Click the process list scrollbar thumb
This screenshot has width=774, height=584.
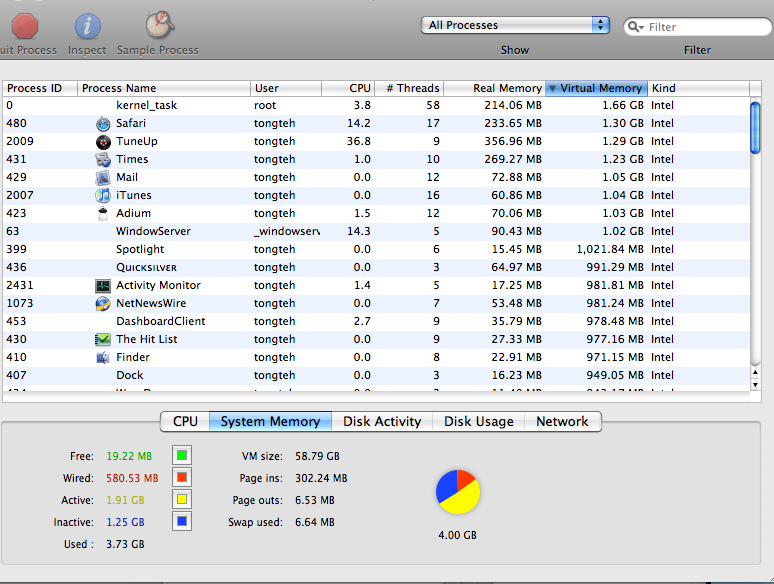coord(755,127)
